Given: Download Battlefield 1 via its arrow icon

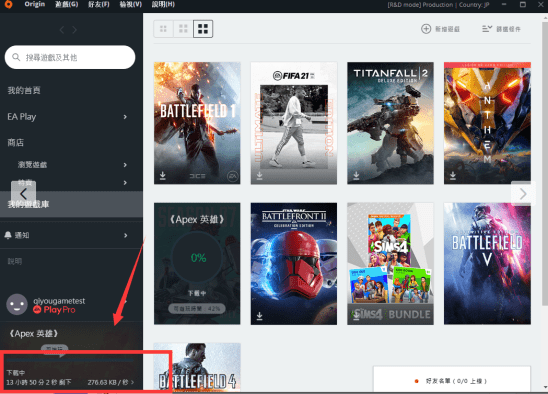Looking at the screenshot, I should pos(163,175).
